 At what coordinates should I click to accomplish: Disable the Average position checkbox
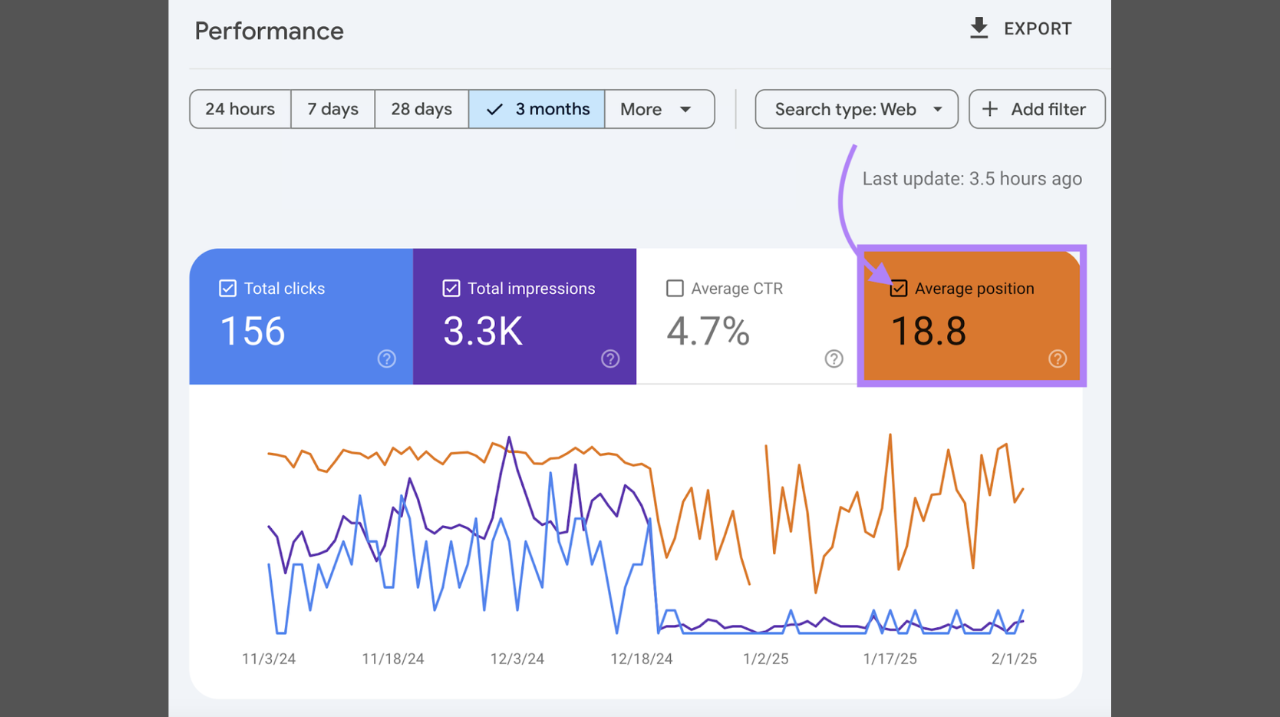899,288
